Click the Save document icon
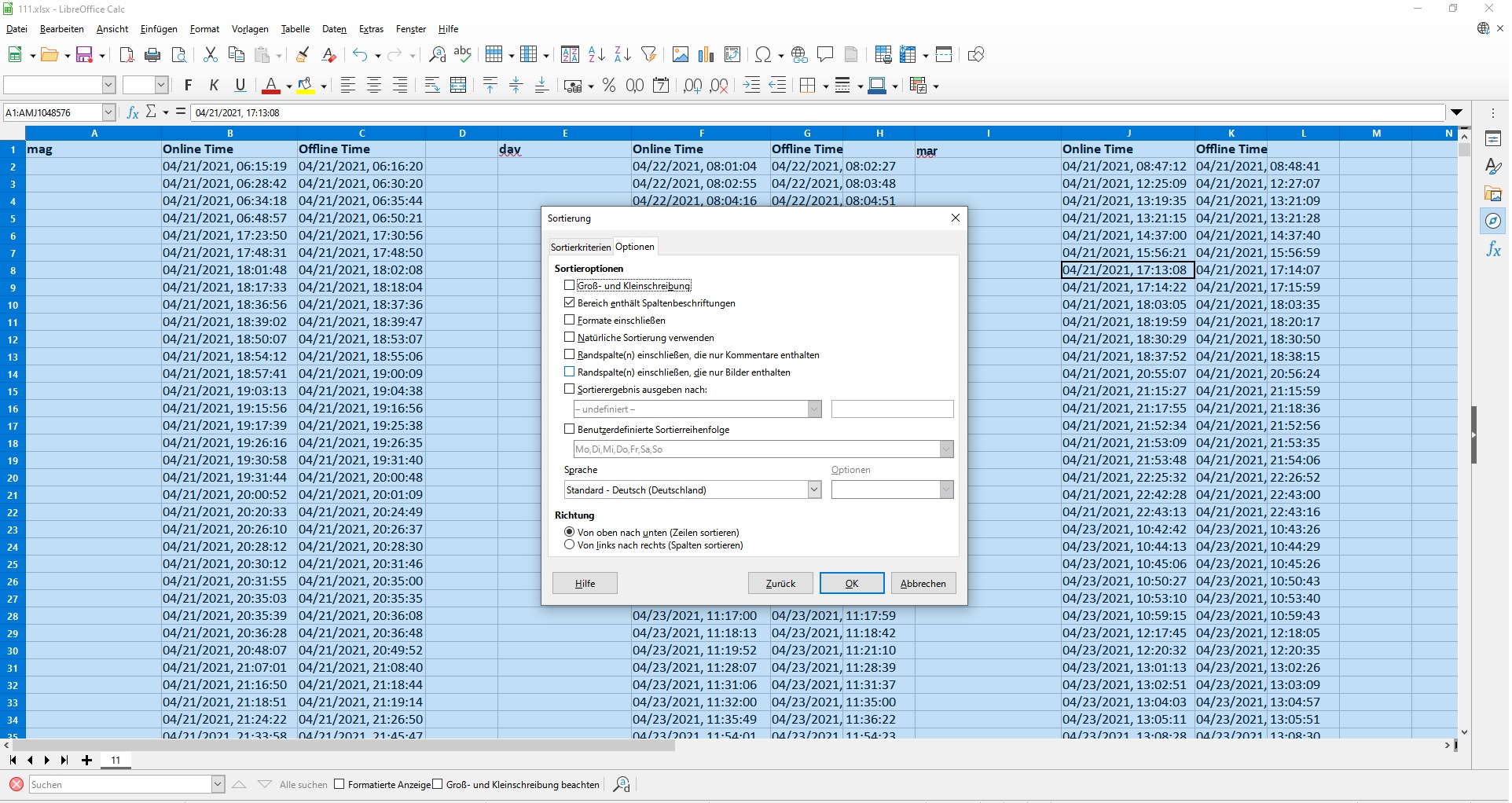This screenshot has height=803, width=1512. pyautogui.click(x=84, y=54)
